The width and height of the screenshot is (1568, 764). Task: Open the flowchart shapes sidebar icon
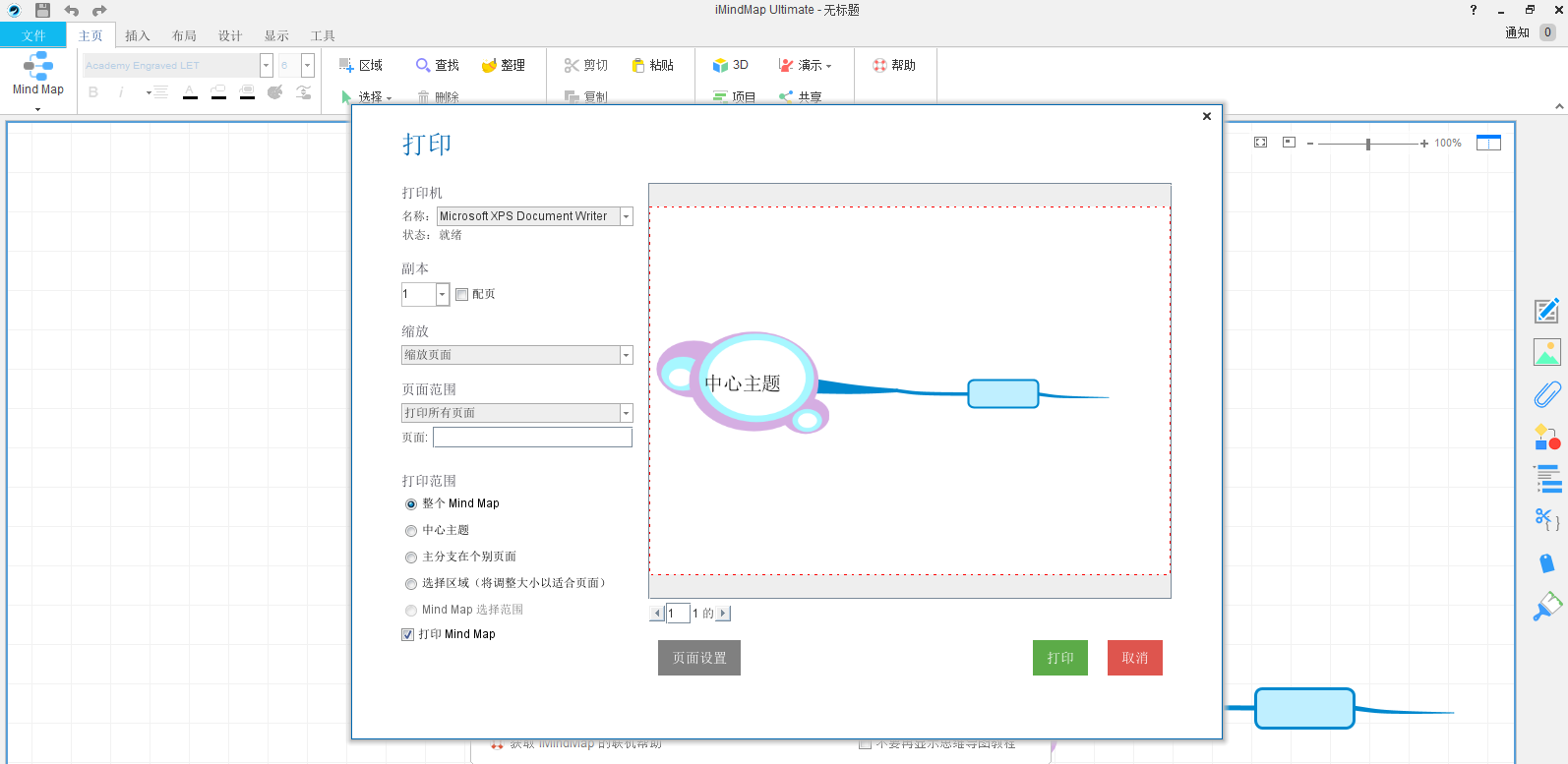pyautogui.click(x=1547, y=437)
